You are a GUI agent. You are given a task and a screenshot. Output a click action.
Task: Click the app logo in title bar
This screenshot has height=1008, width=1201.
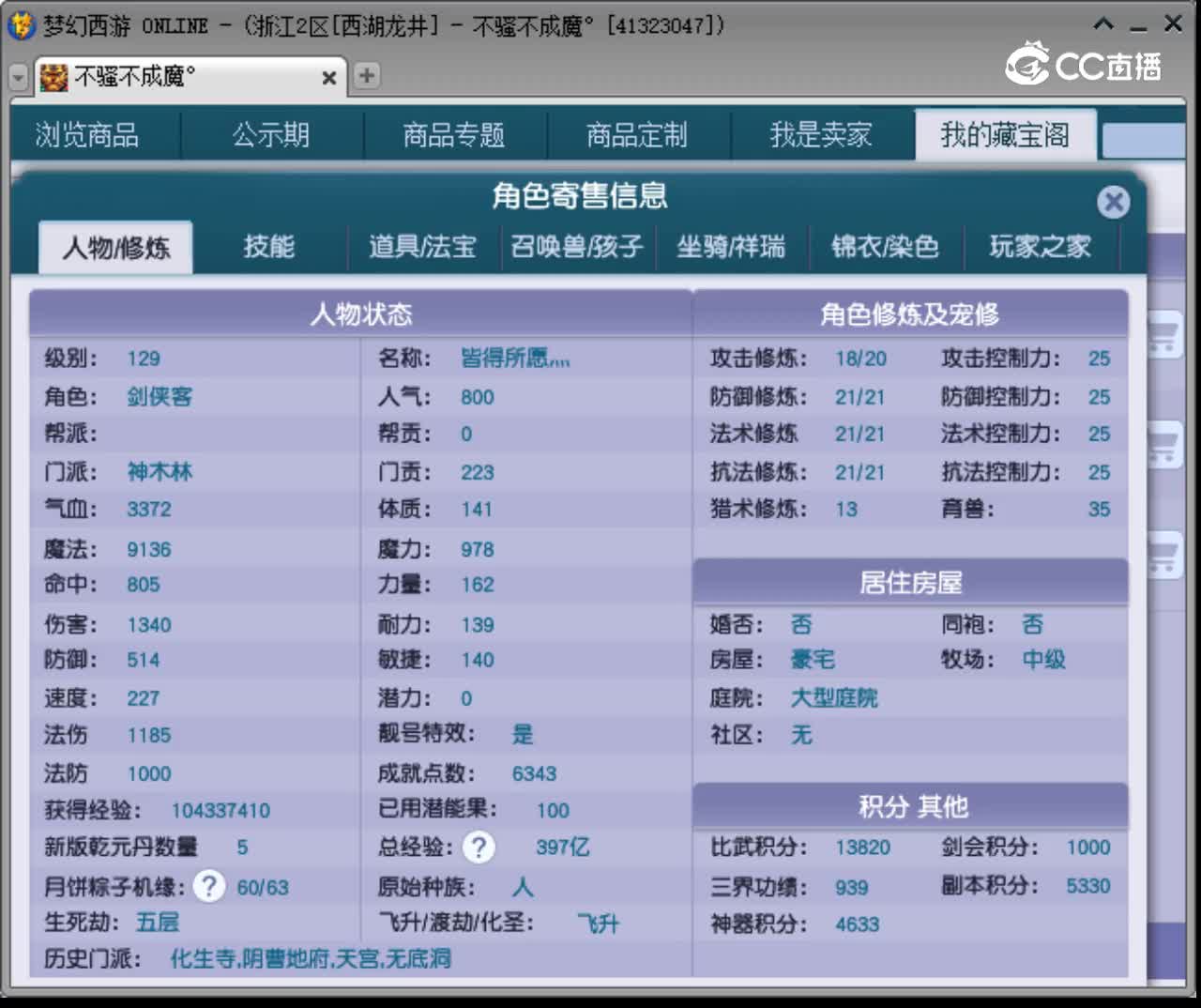[21, 25]
